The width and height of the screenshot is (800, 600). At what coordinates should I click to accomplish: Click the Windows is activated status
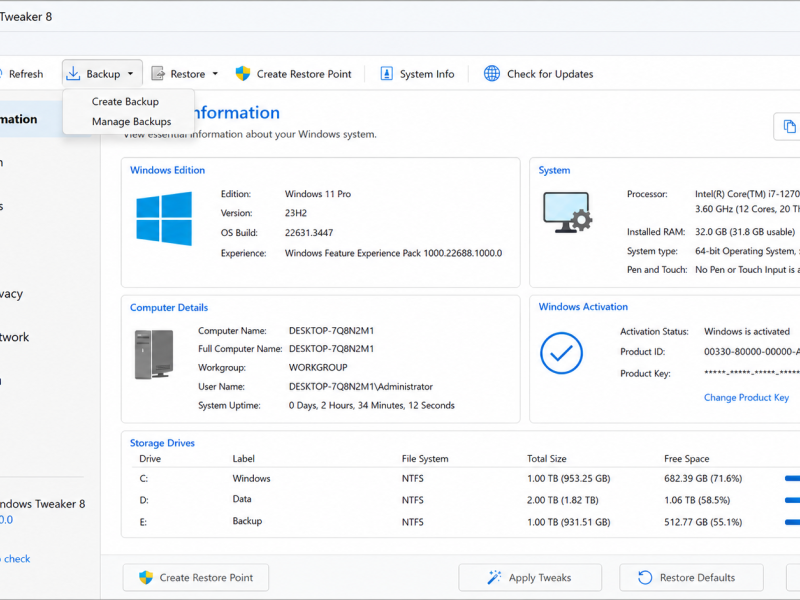tap(747, 332)
